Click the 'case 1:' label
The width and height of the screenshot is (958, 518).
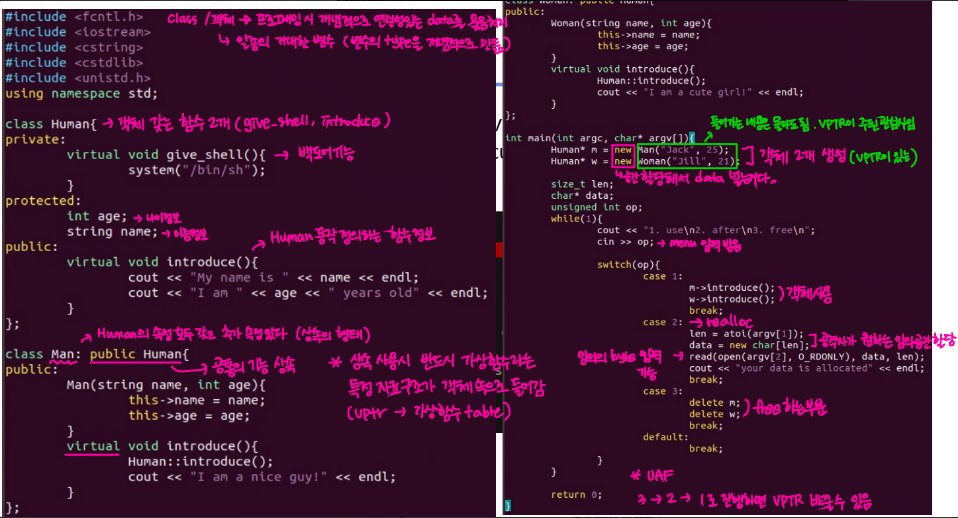pos(663,276)
